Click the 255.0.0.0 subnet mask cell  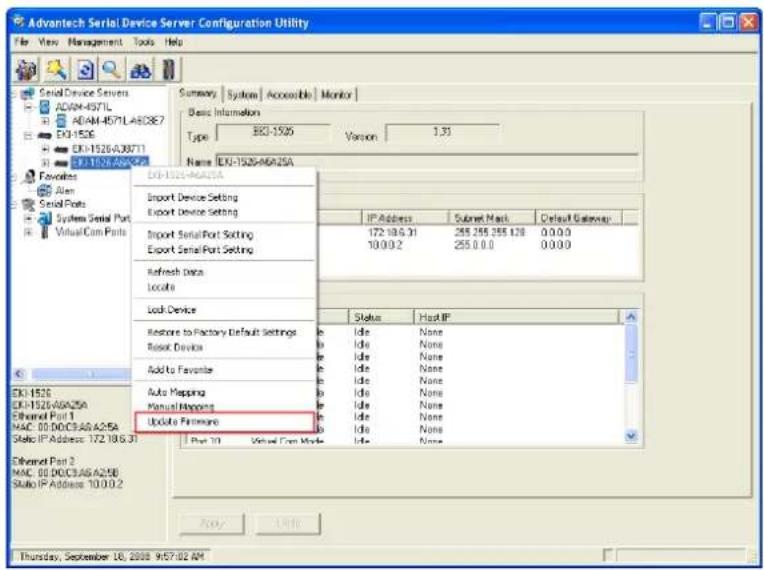pyautogui.click(x=474, y=245)
